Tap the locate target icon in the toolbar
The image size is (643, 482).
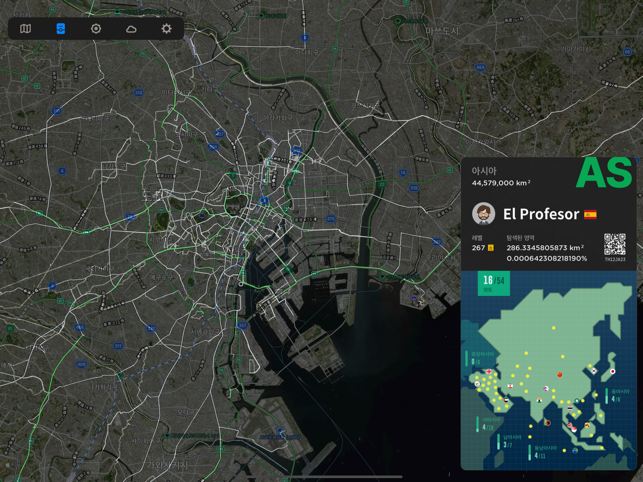coord(96,29)
